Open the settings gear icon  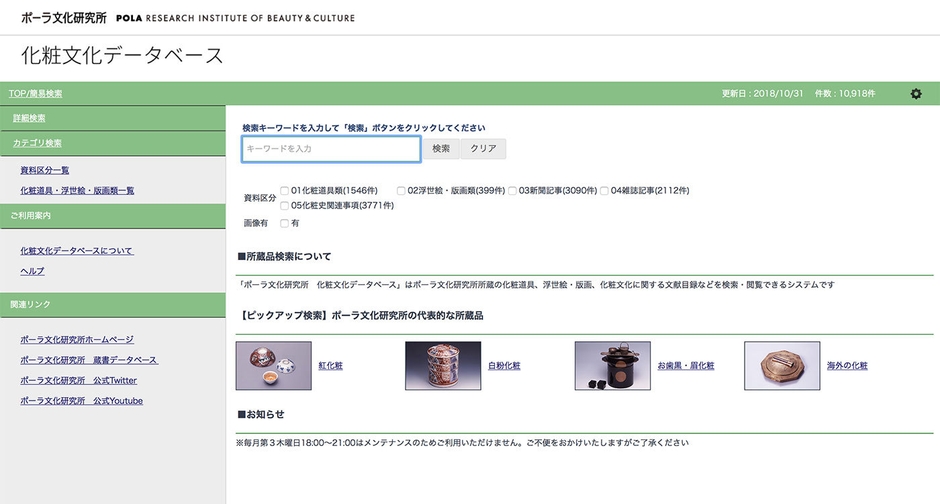(x=915, y=93)
